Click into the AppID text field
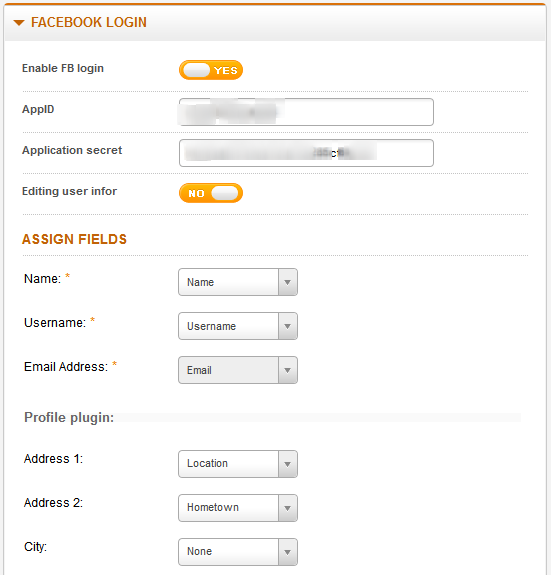Image resolution: width=551 pixels, height=575 pixels. tap(306, 112)
